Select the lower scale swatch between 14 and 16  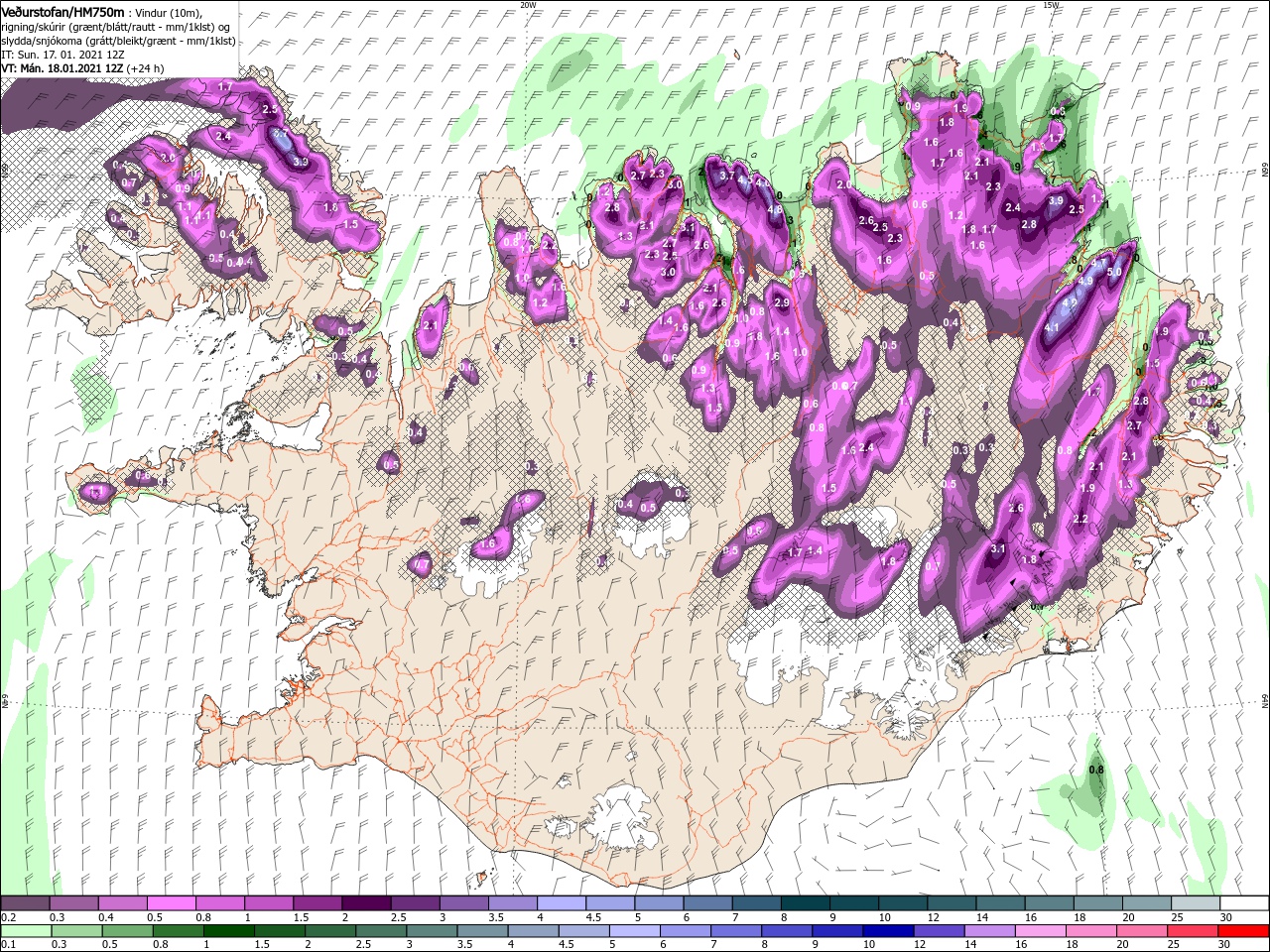point(989,931)
